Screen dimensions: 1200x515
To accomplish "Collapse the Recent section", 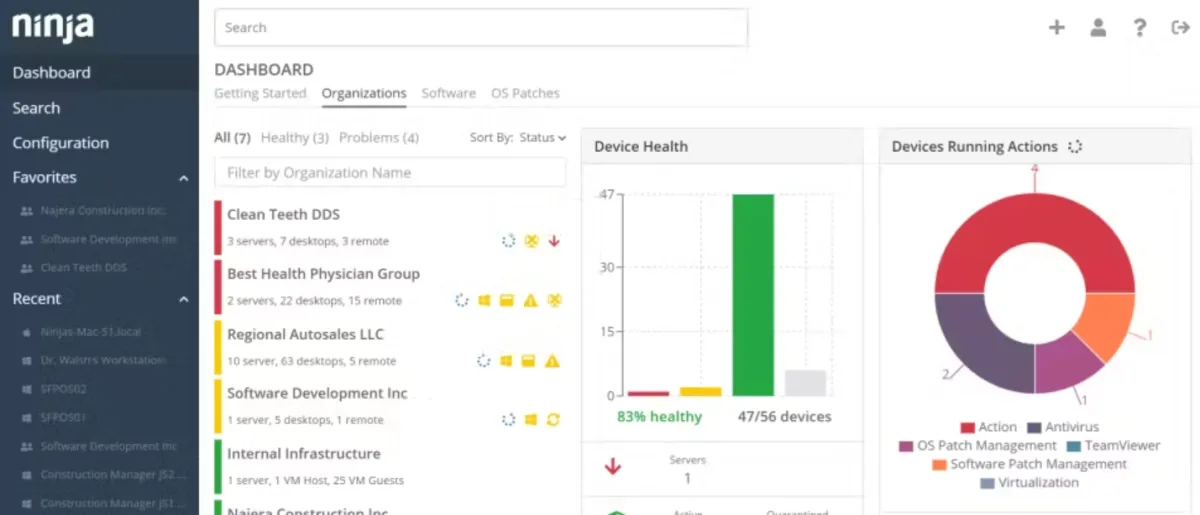I will pyautogui.click(x=184, y=299).
